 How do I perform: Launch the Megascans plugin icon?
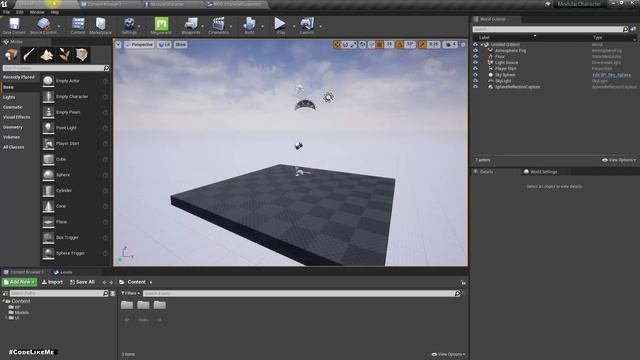click(161, 25)
